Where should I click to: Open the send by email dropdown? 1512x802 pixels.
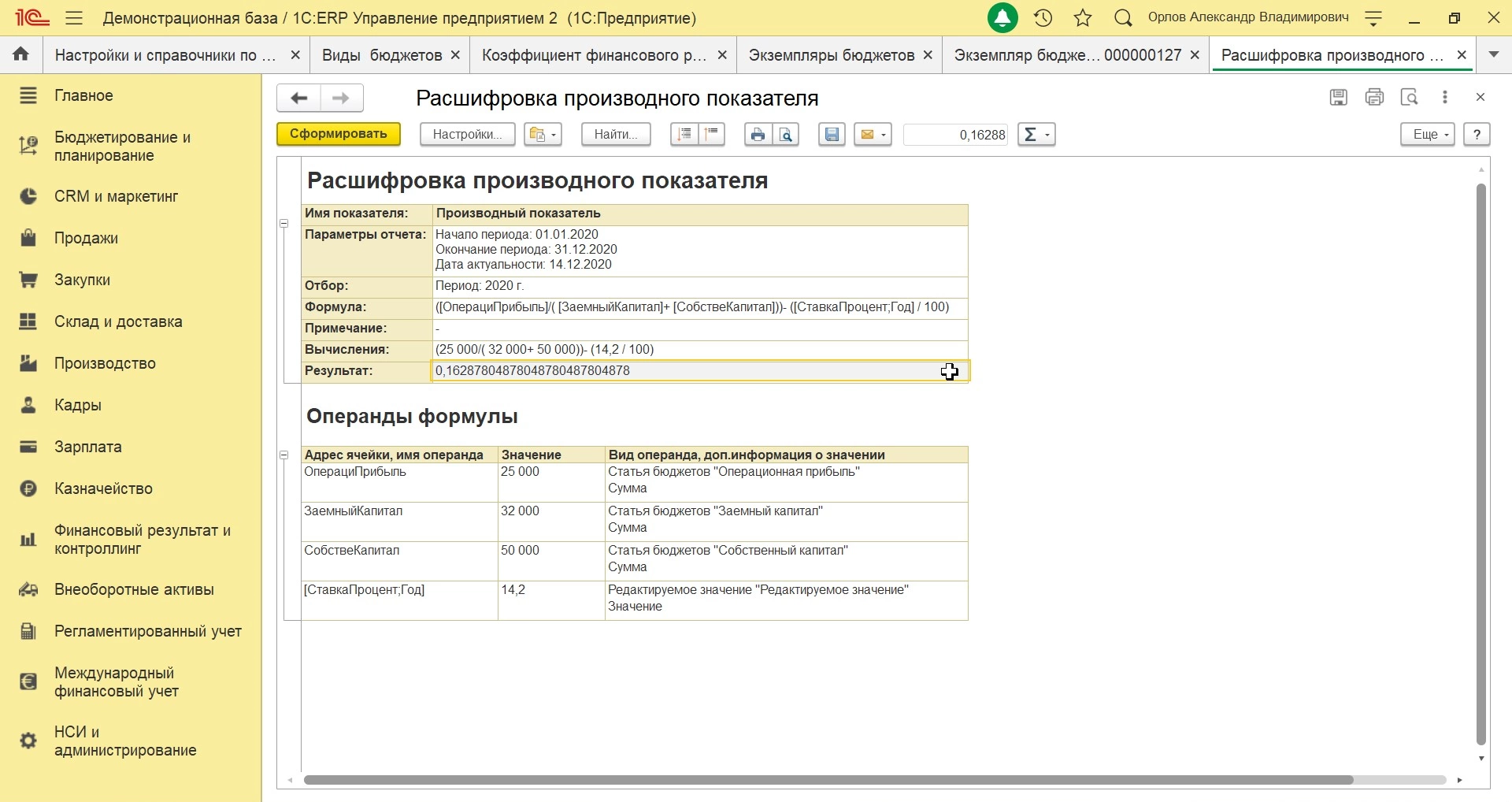(873, 135)
